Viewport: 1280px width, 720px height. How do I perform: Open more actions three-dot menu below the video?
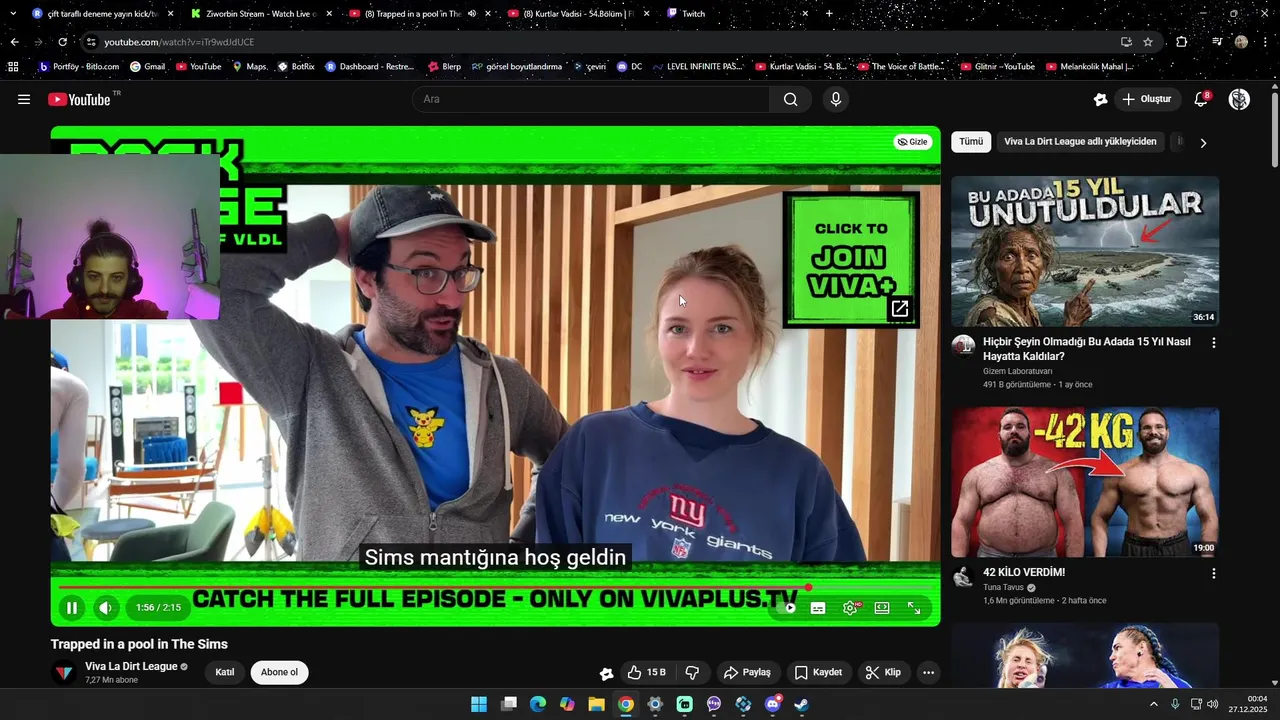tap(928, 672)
